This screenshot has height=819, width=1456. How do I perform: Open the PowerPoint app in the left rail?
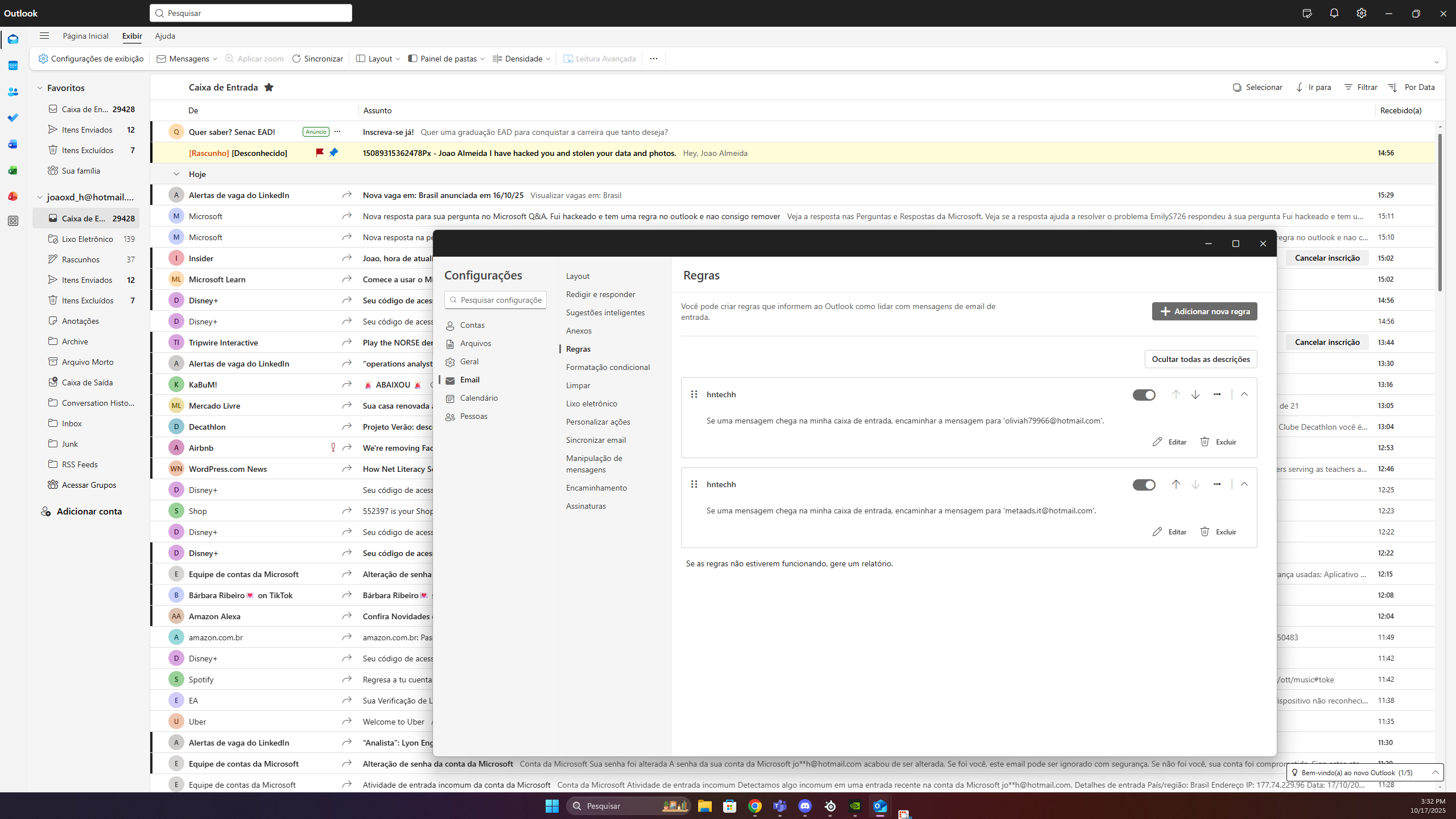click(13, 196)
